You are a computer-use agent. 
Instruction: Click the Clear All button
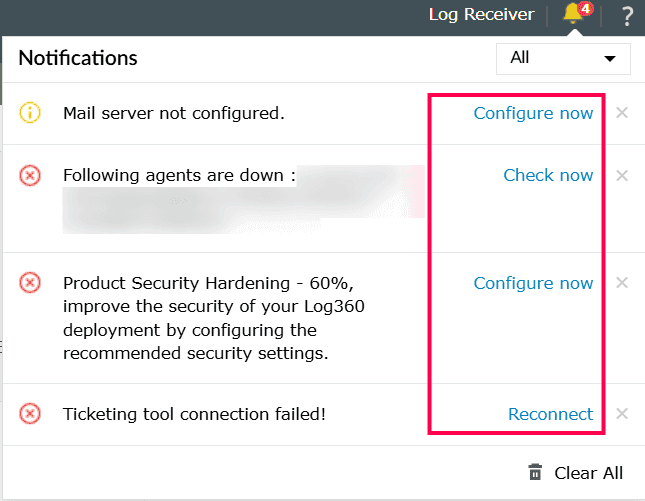point(588,473)
